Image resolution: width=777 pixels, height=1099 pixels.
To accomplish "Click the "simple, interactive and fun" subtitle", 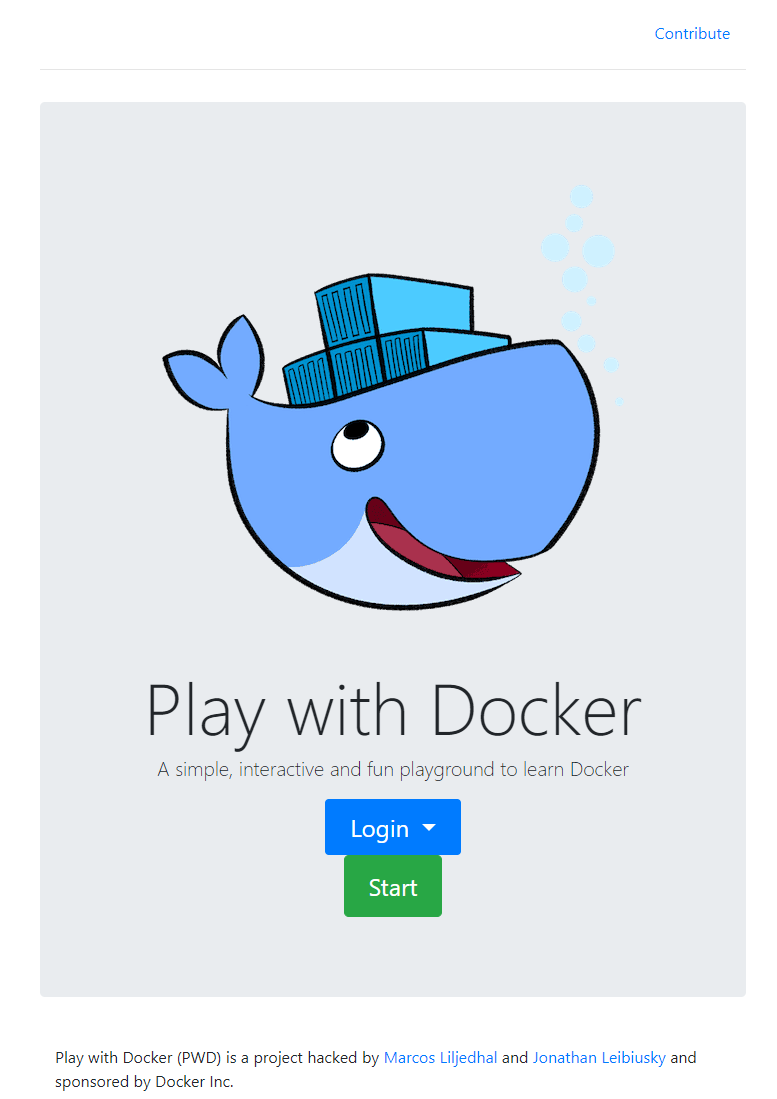I will (x=392, y=770).
